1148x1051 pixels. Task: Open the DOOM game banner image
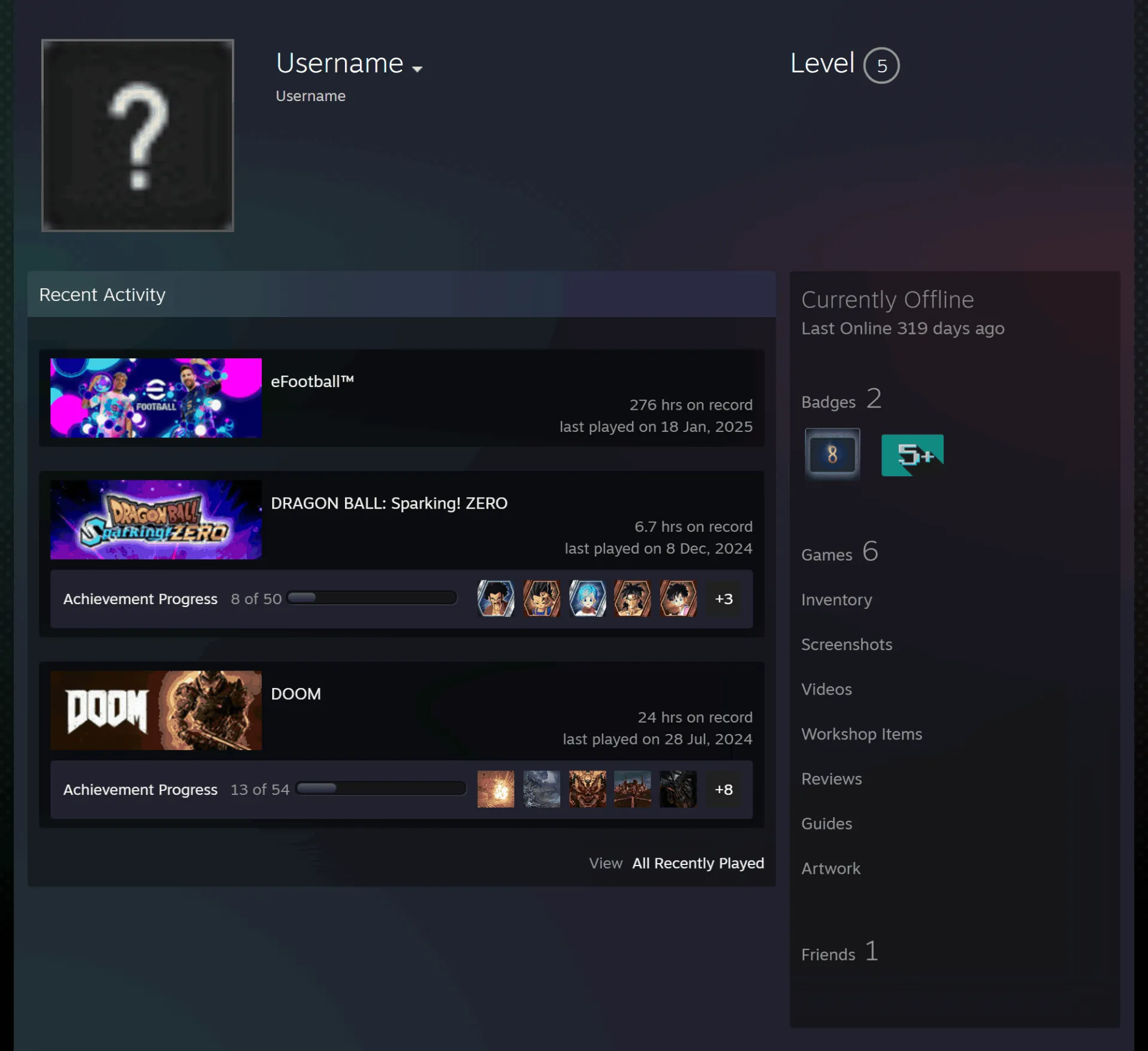coord(156,711)
